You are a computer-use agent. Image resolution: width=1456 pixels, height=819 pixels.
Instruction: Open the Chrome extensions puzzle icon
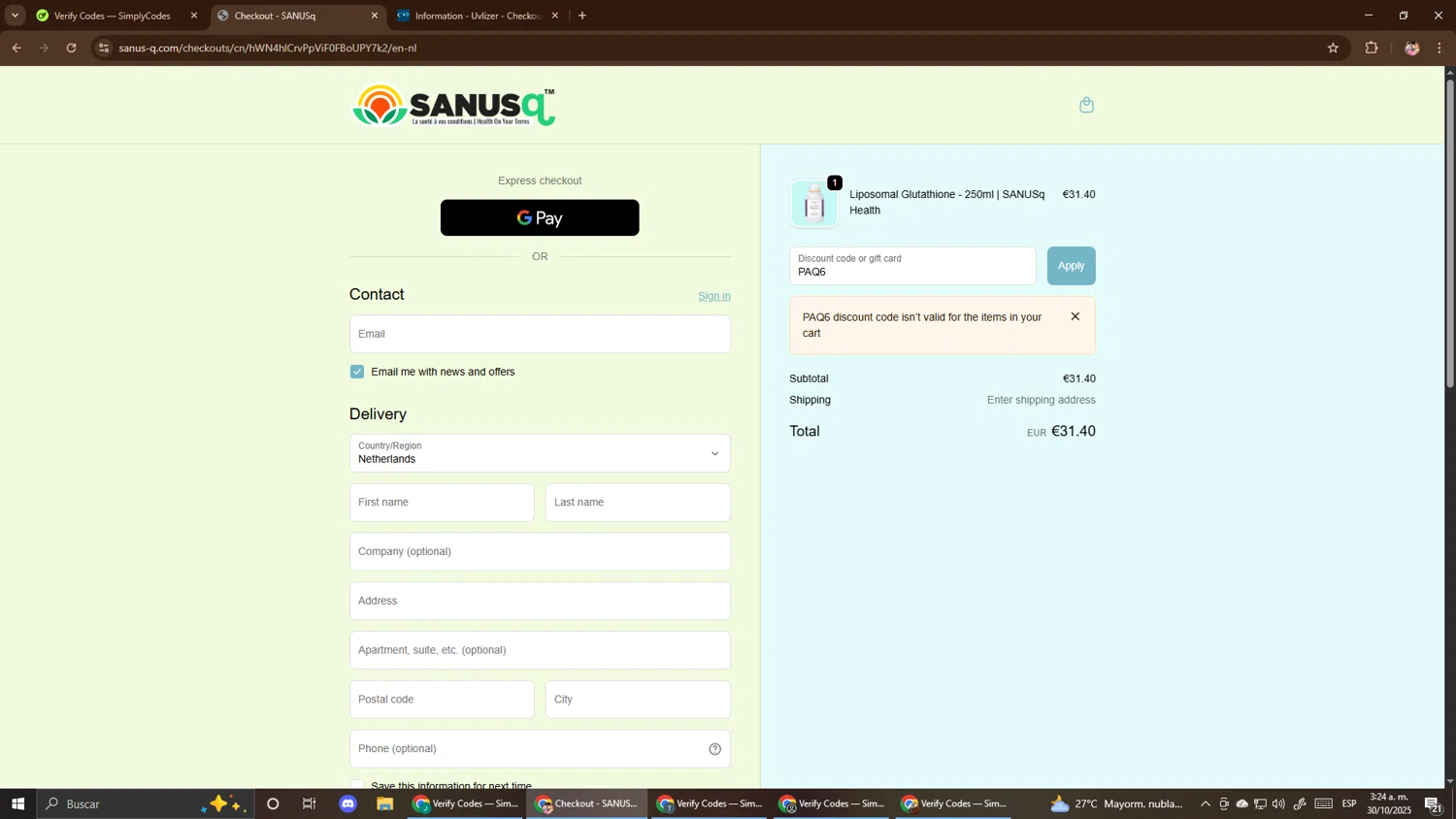click(x=1372, y=48)
